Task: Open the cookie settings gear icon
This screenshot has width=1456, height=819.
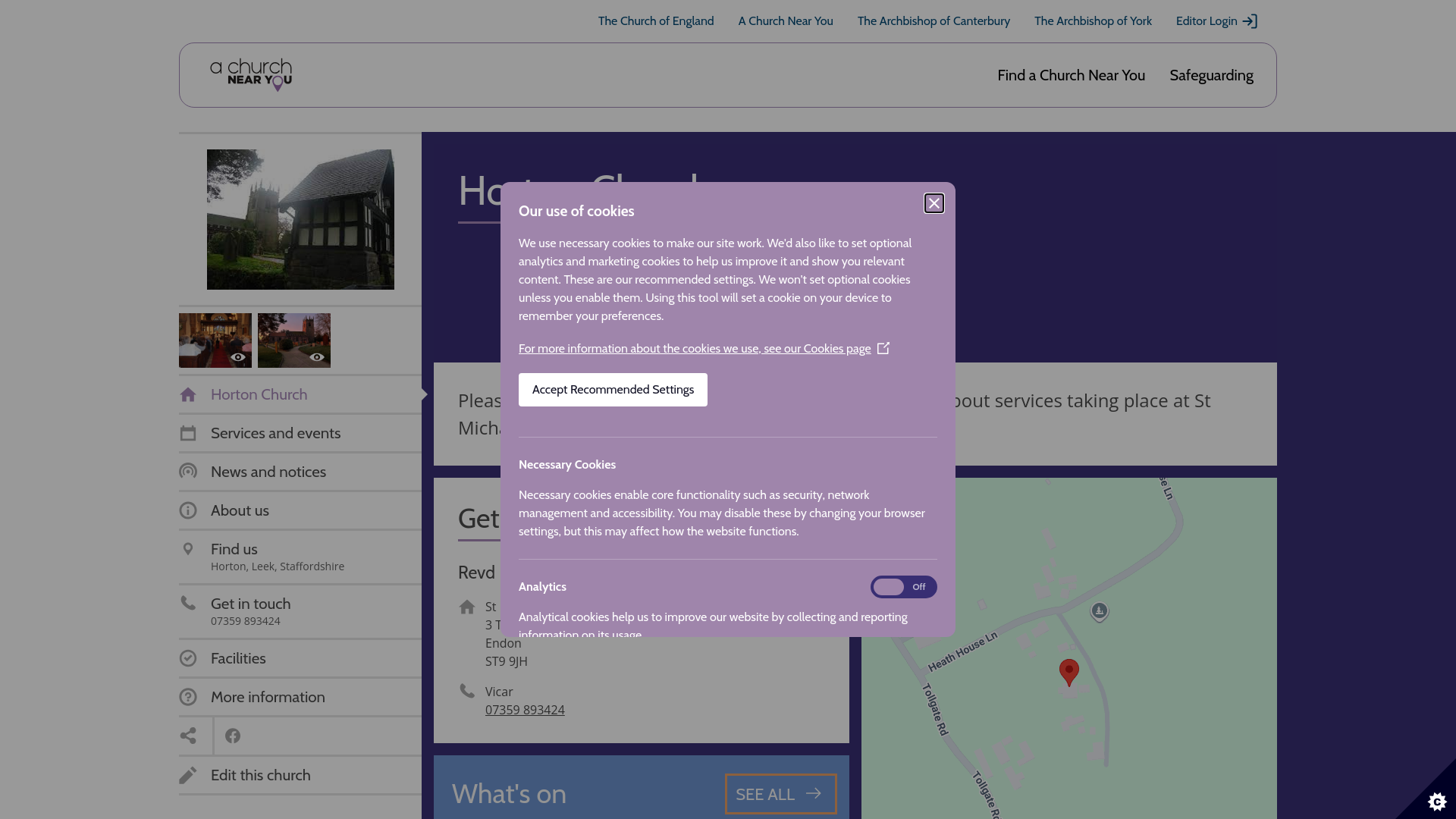Action: pos(1437,801)
